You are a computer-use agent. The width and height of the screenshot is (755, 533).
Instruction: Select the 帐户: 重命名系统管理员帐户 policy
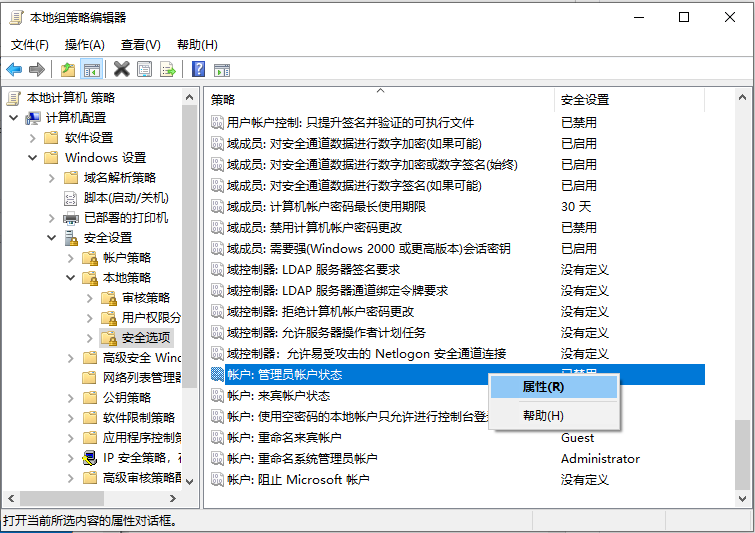(302, 459)
